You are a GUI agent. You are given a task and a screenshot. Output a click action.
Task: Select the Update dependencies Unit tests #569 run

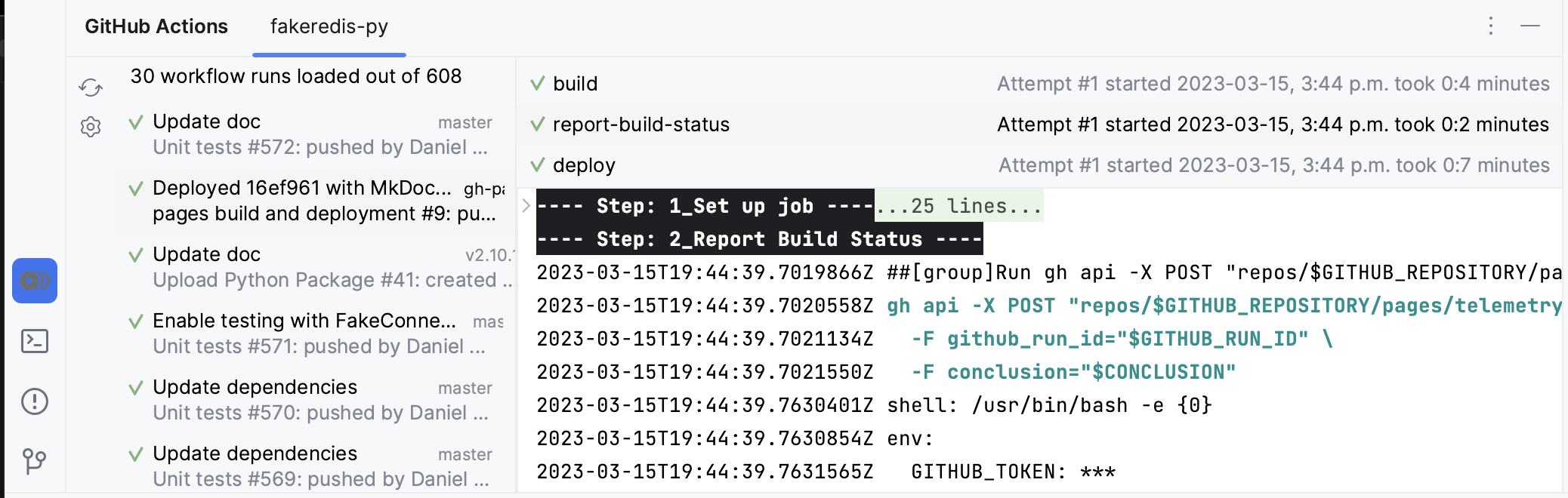(x=316, y=466)
